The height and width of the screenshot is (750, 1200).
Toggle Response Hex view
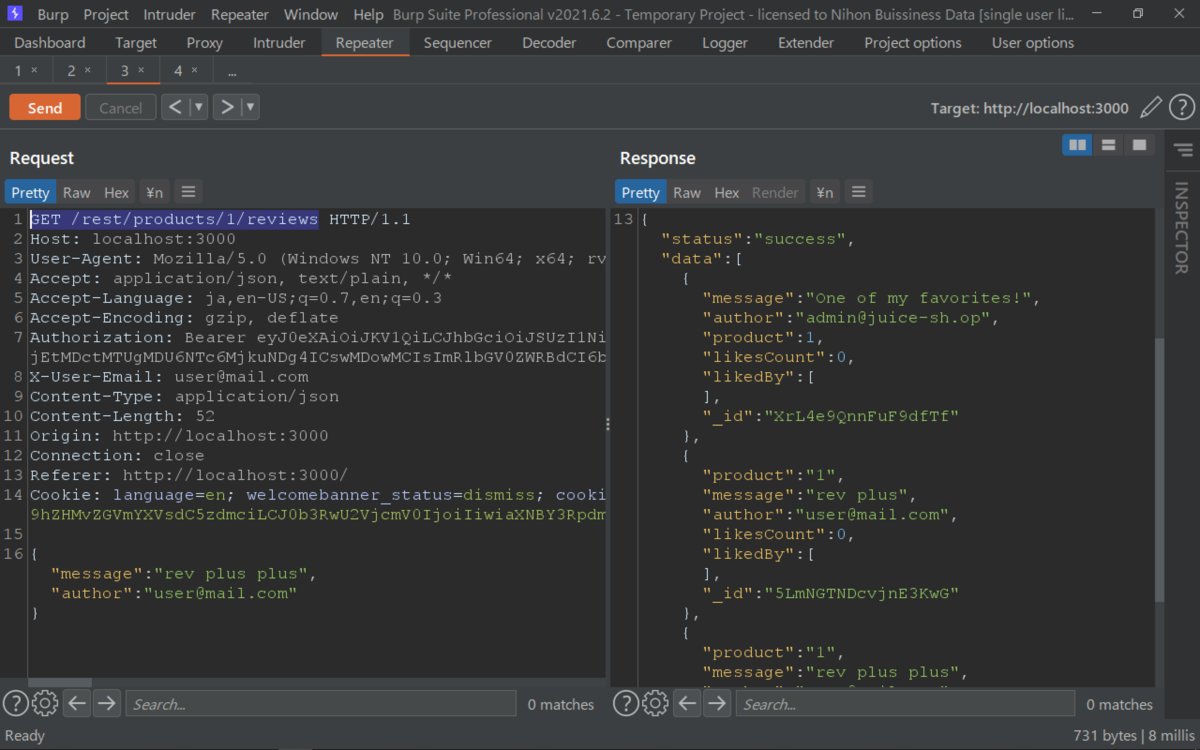tap(727, 192)
